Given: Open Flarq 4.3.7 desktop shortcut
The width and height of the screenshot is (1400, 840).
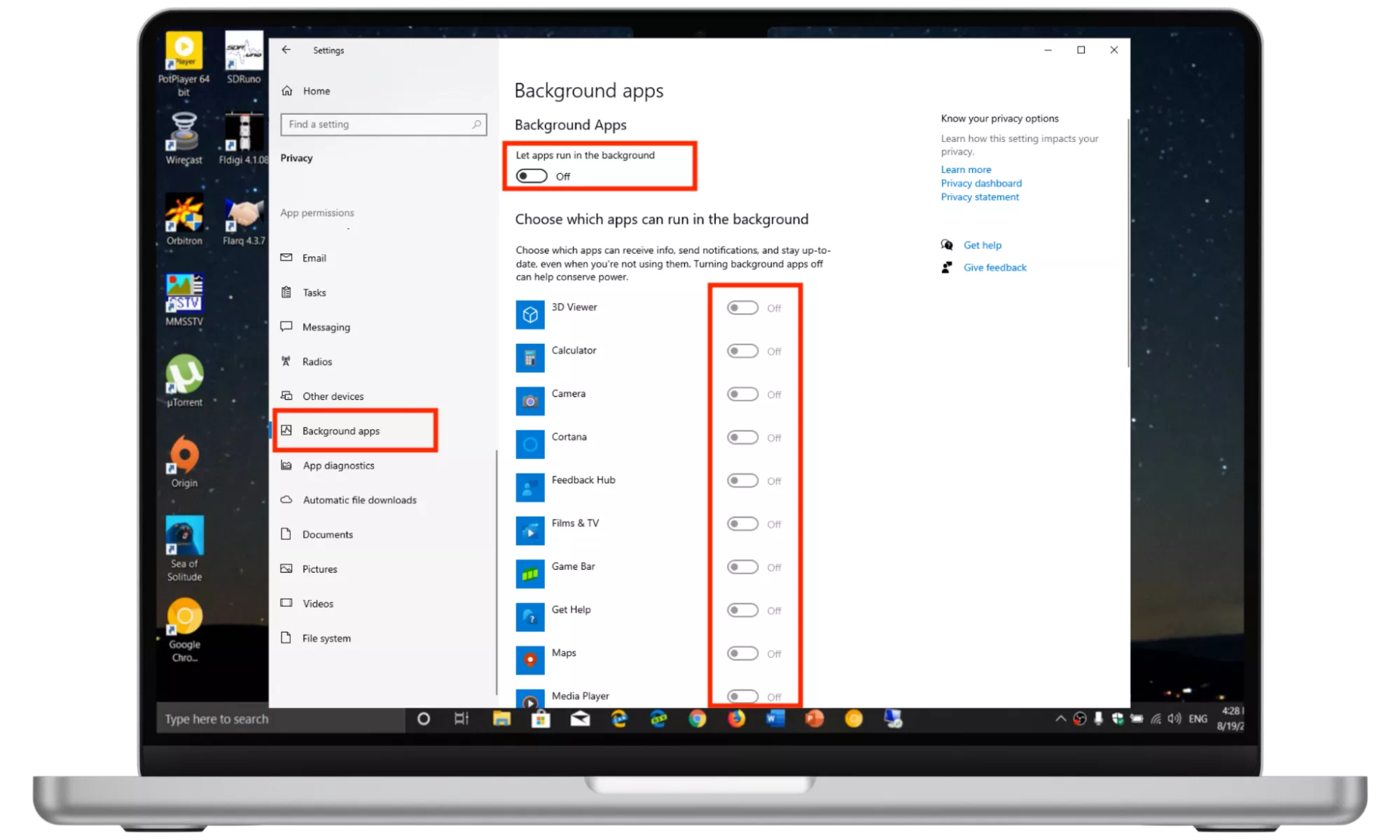Looking at the screenshot, I should pos(244,219).
